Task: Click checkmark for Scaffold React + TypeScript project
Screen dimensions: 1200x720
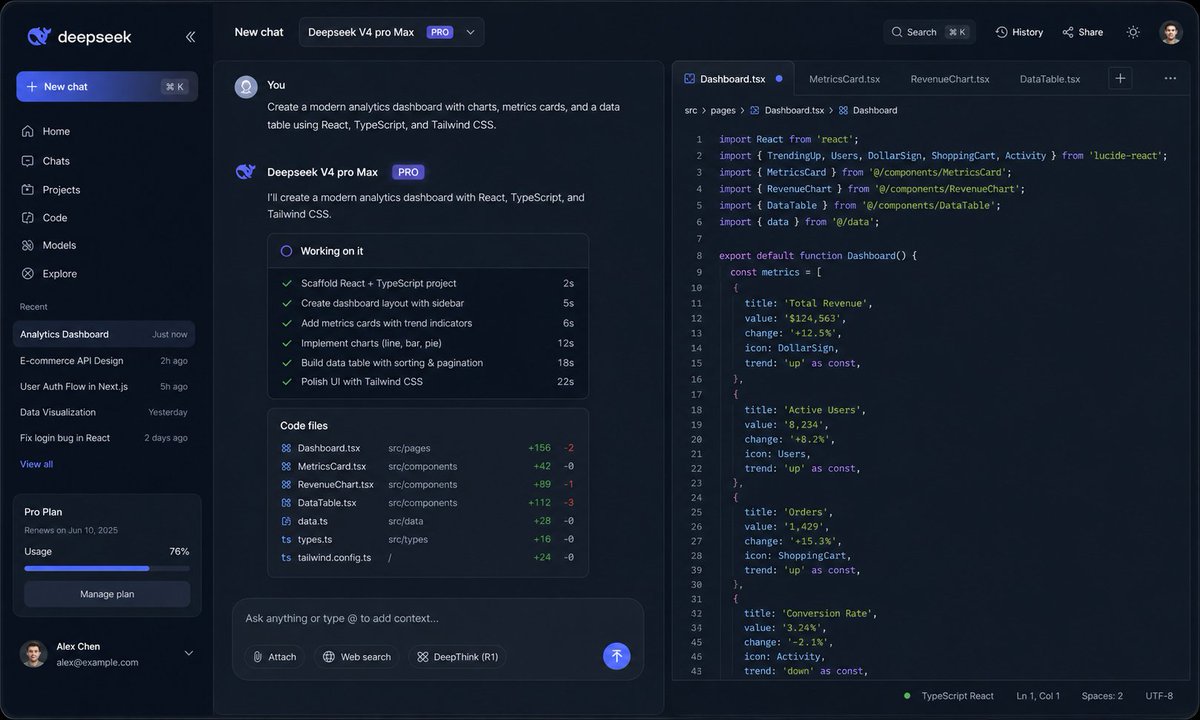Action: [287, 283]
